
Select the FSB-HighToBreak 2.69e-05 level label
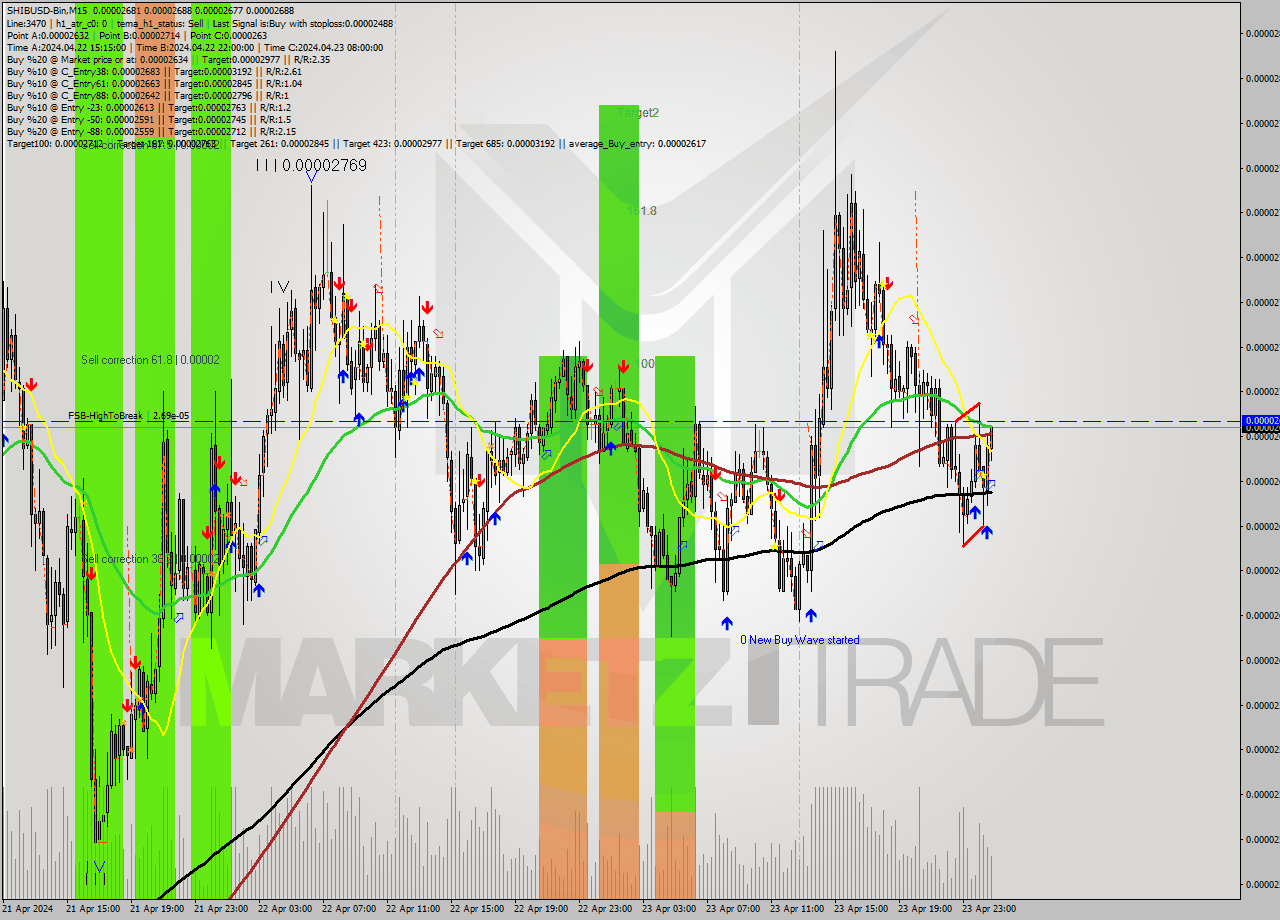click(129, 415)
